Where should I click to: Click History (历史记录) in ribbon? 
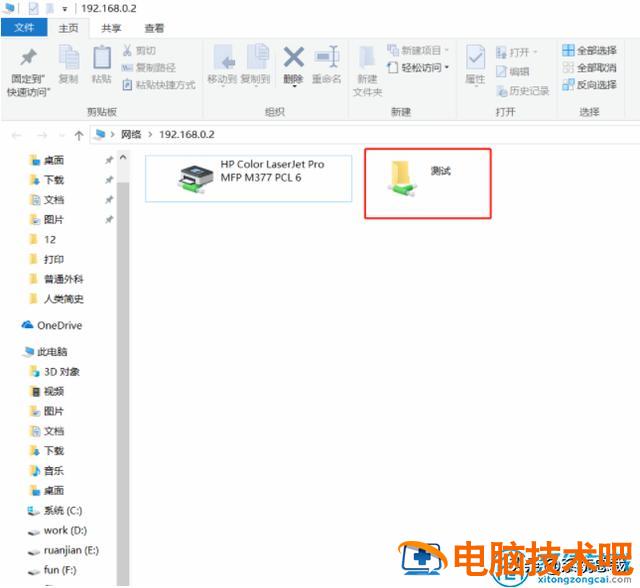pos(522,91)
